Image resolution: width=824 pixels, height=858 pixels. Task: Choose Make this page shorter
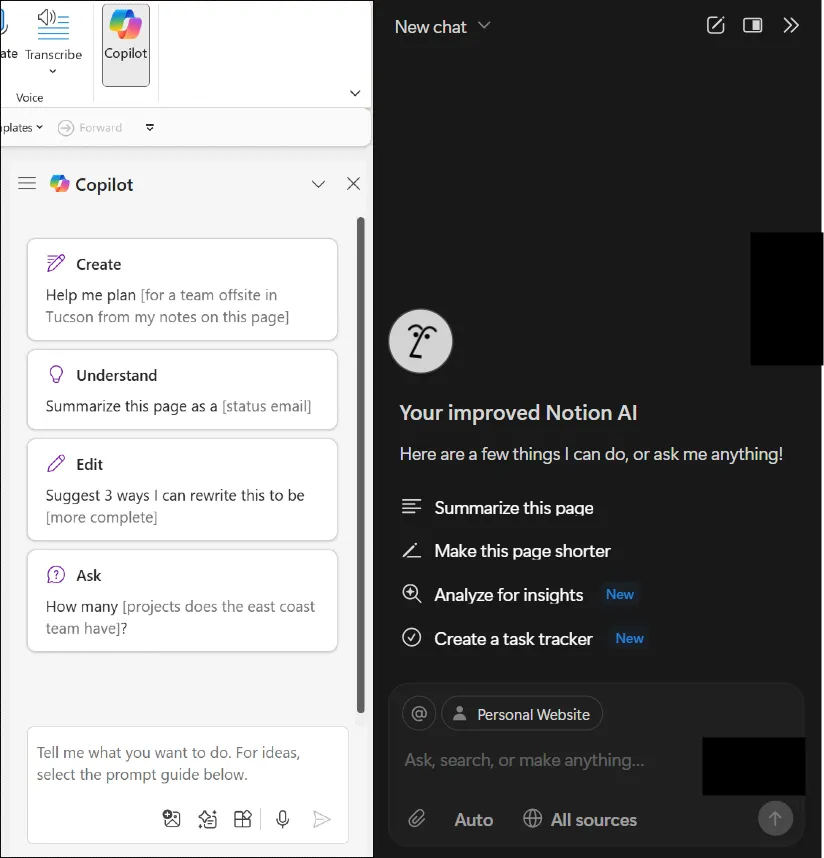click(506, 550)
